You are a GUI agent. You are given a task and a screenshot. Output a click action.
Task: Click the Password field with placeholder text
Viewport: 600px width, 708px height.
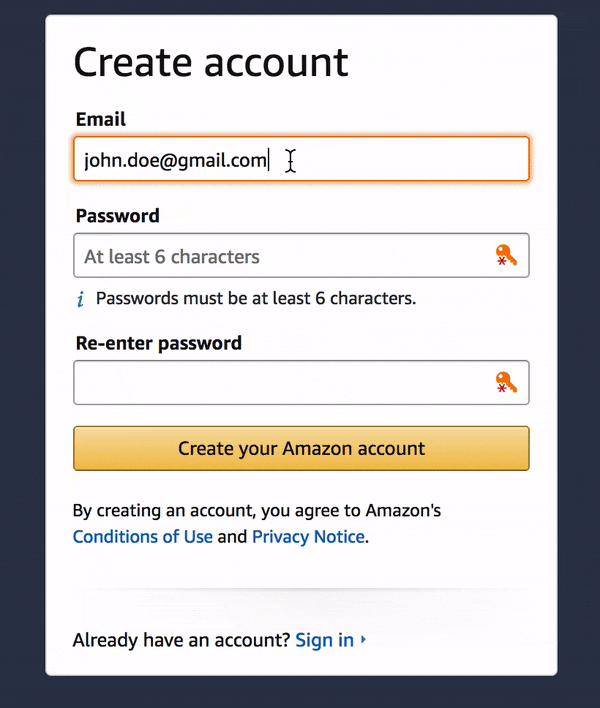click(x=280, y=256)
